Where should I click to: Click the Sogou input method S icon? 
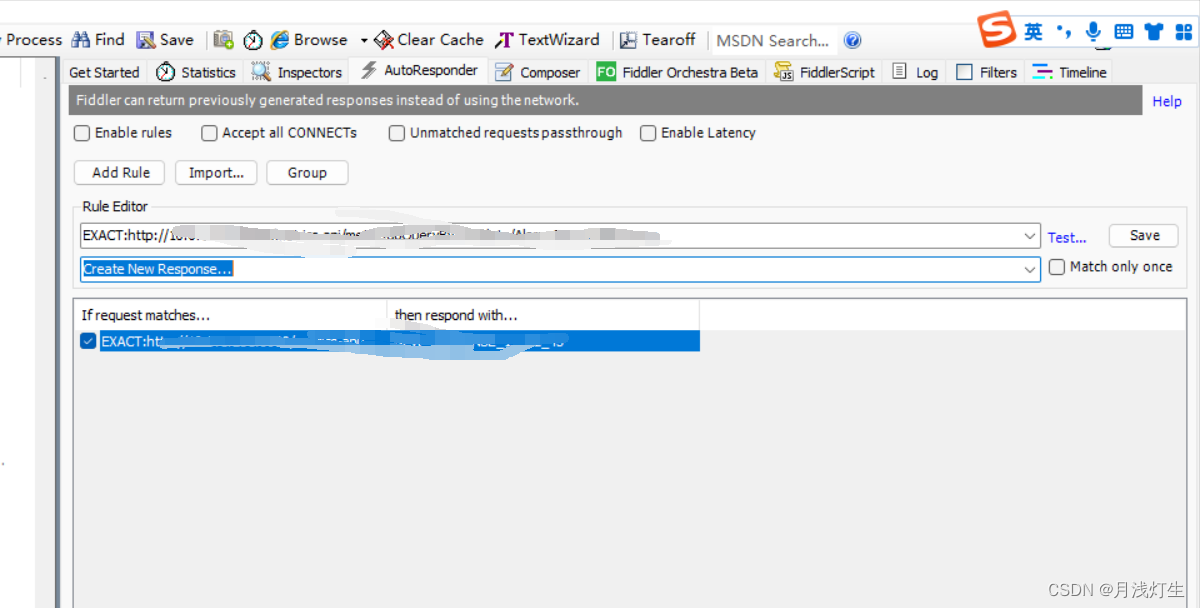coord(996,31)
